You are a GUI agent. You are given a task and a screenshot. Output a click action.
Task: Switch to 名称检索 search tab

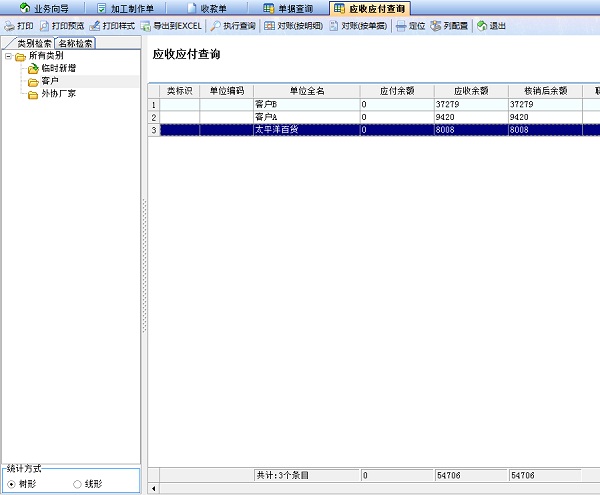pos(75,44)
